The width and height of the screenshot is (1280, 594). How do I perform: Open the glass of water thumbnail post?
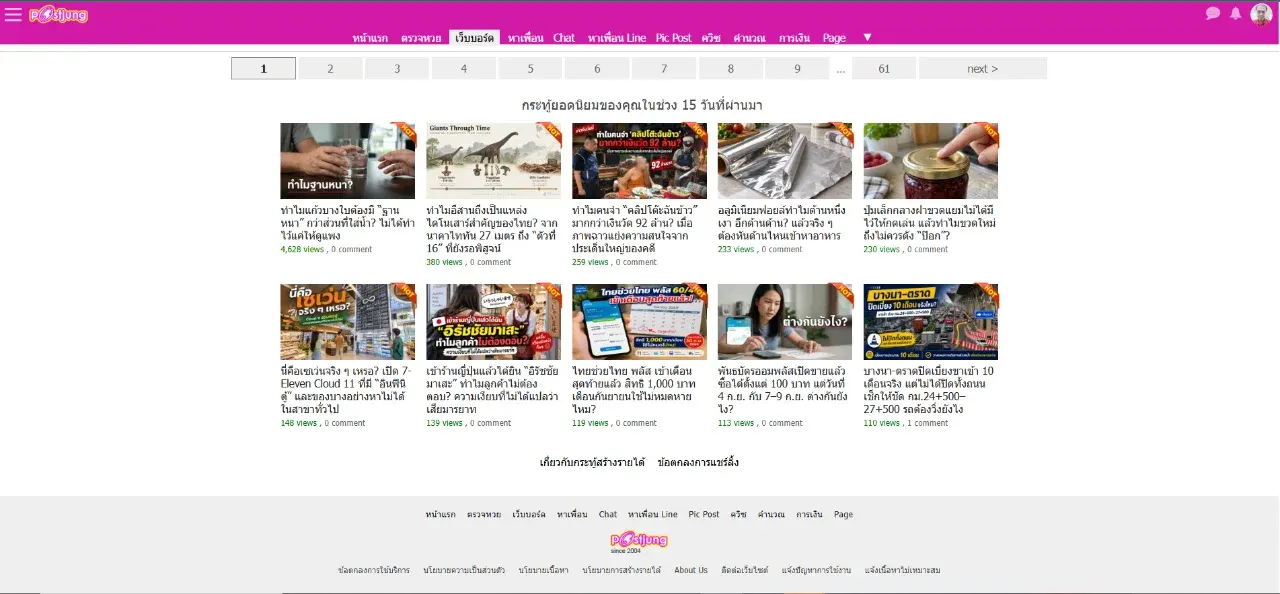coord(347,161)
